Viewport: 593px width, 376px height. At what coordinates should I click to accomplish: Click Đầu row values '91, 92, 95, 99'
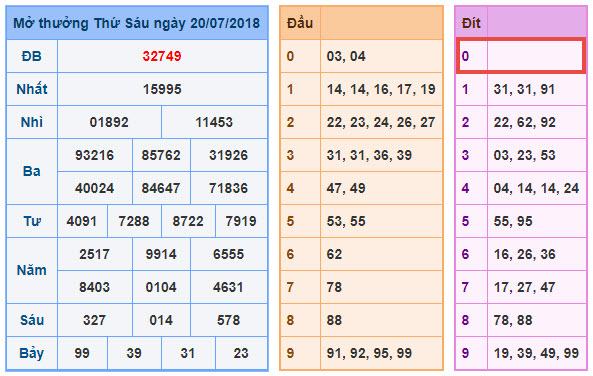point(369,353)
